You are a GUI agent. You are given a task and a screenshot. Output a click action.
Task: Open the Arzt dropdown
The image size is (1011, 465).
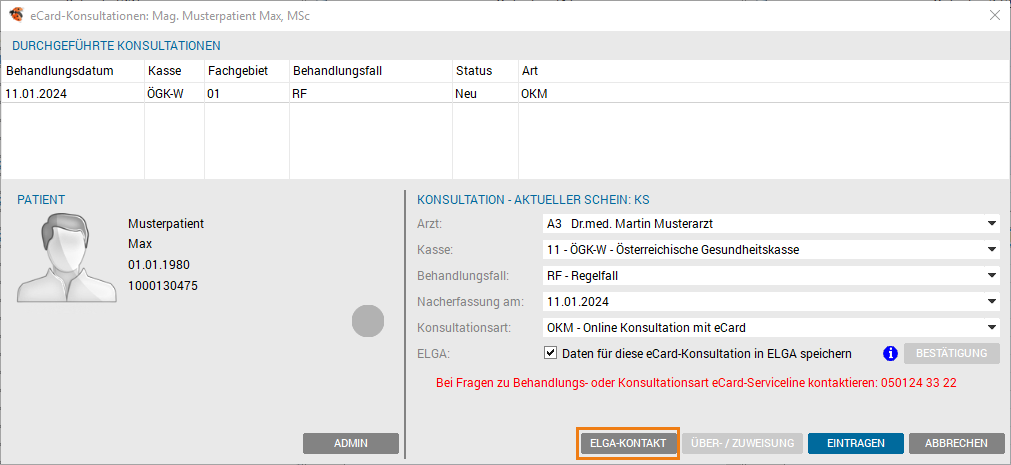tap(771, 224)
